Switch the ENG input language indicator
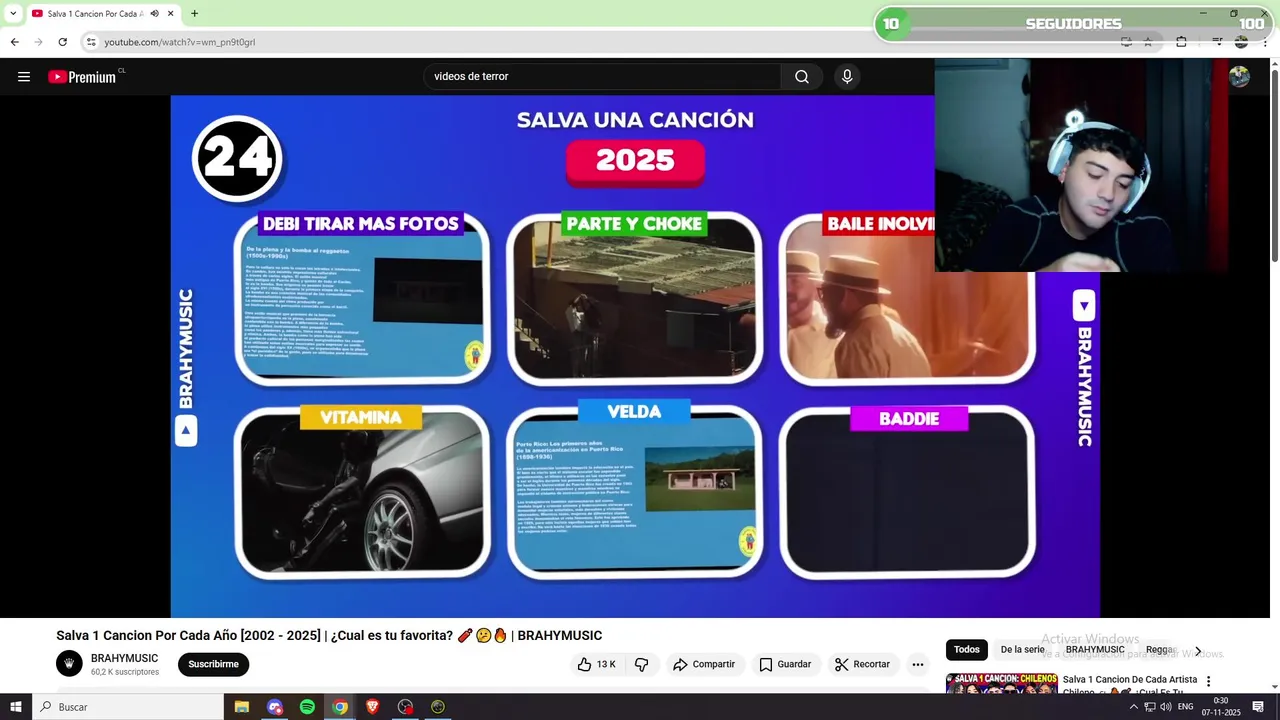Viewport: 1280px width, 720px height. (x=1186, y=707)
